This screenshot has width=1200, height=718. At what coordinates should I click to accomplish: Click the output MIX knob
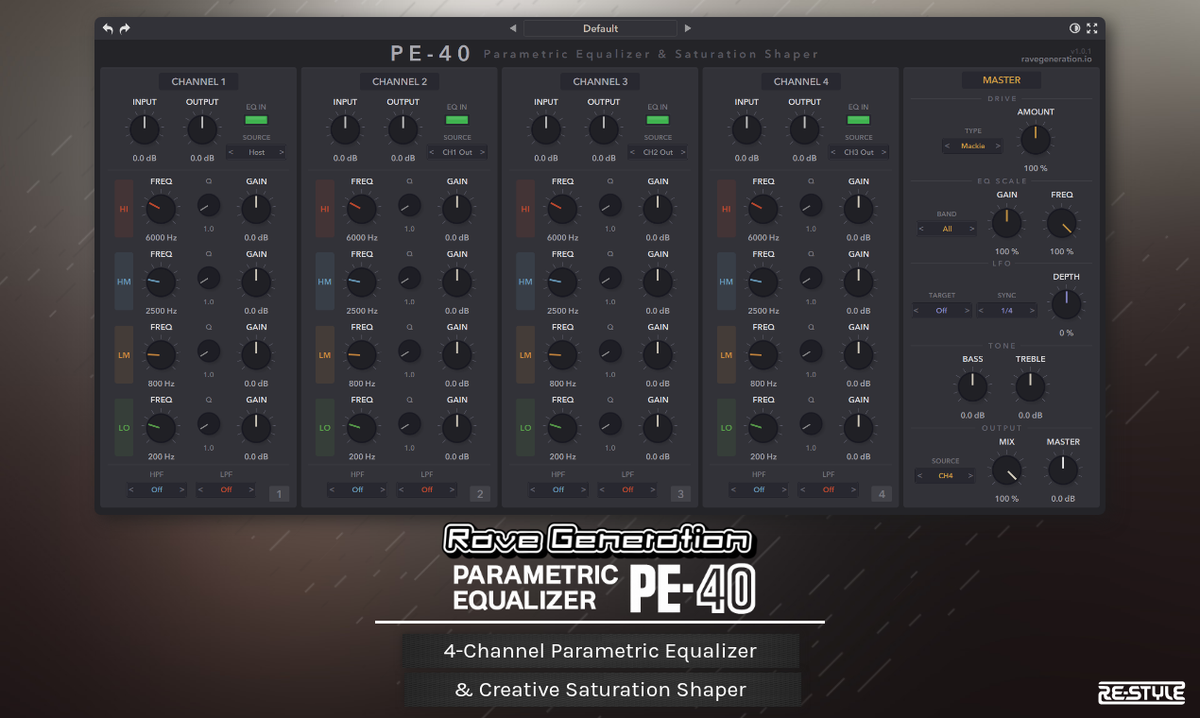(x=1006, y=469)
